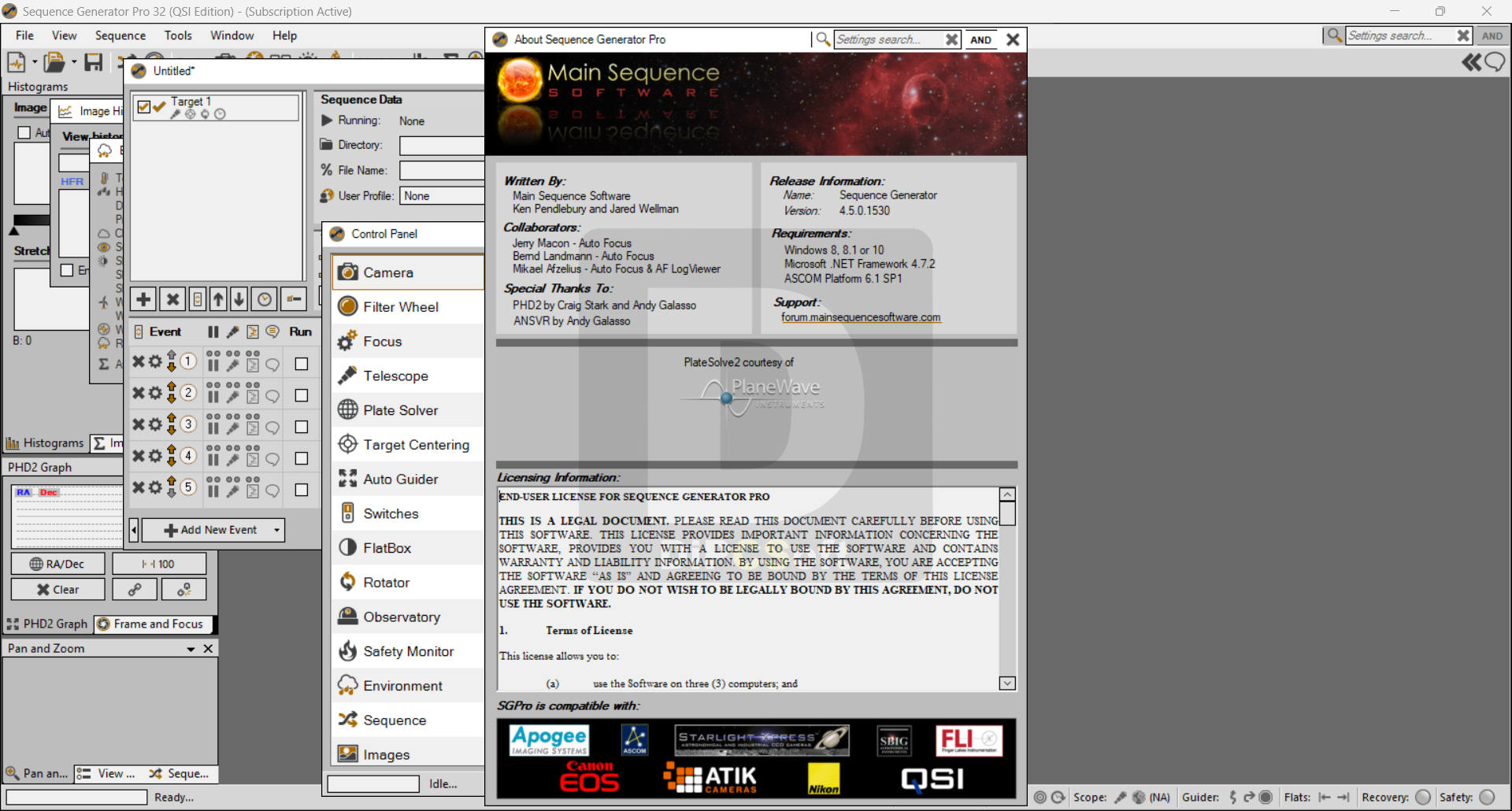Click license text scrollbar thumb
Screen dimensions: 1512x811
pyautogui.click(x=1007, y=513)
